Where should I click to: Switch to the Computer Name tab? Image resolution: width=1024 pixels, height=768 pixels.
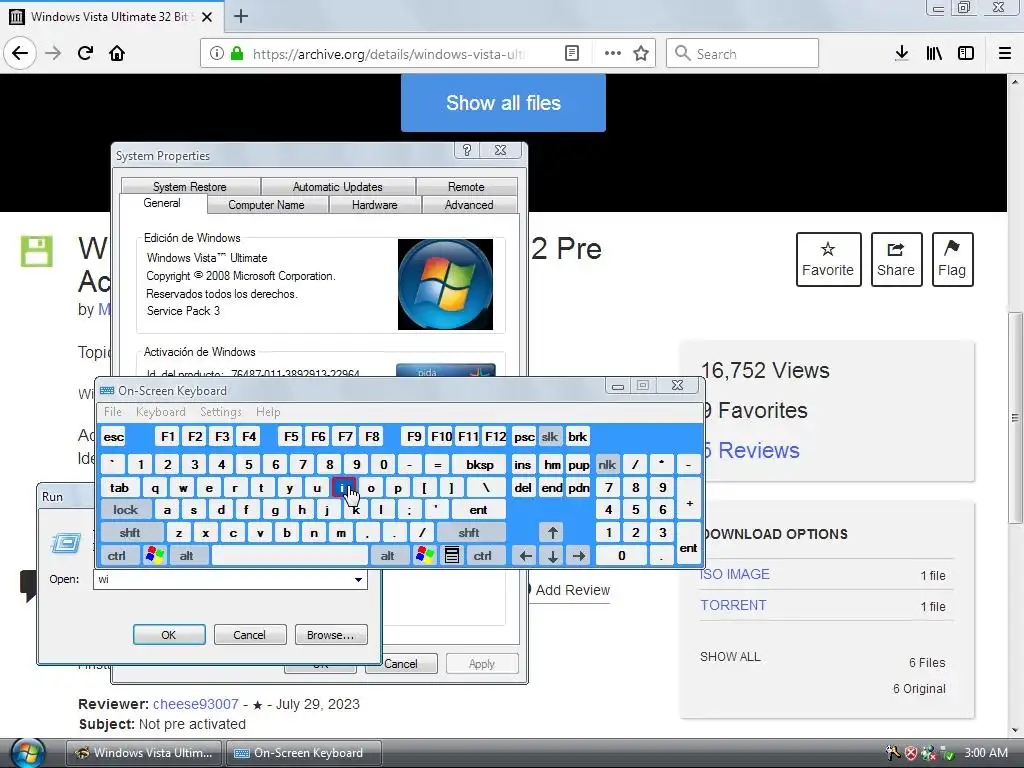click(266, 205)
